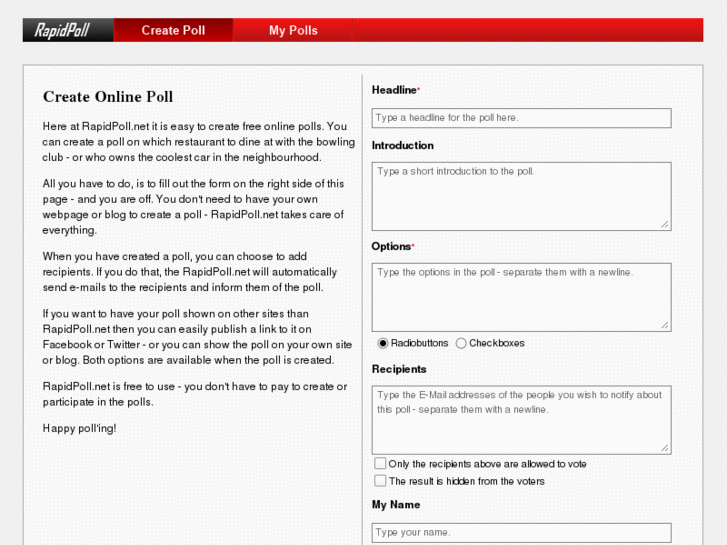The width and height of the screenshot is (727, 545).
Task: Click the paragraph starting Here at RapidPoll.net
Action: click(x=198, y=142)
